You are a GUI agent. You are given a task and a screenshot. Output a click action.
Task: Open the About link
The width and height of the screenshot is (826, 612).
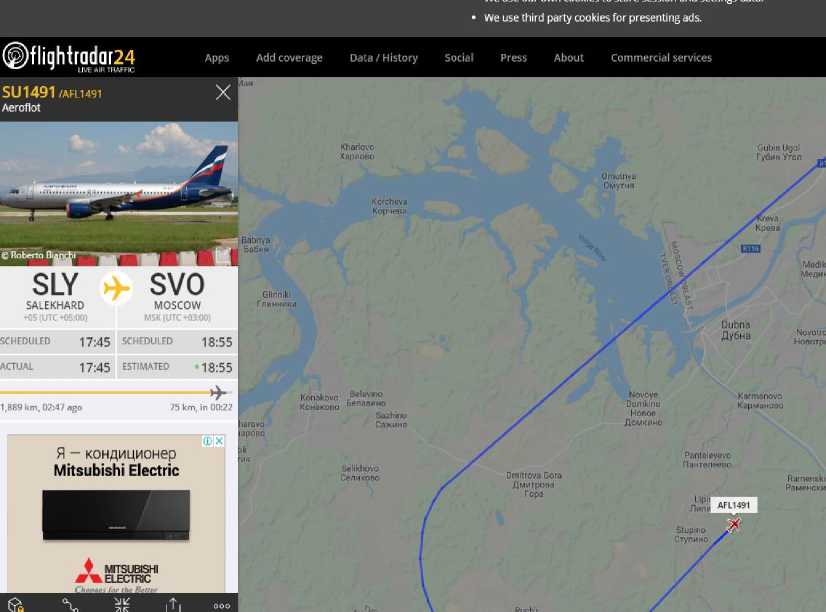[x=568, y=58]
